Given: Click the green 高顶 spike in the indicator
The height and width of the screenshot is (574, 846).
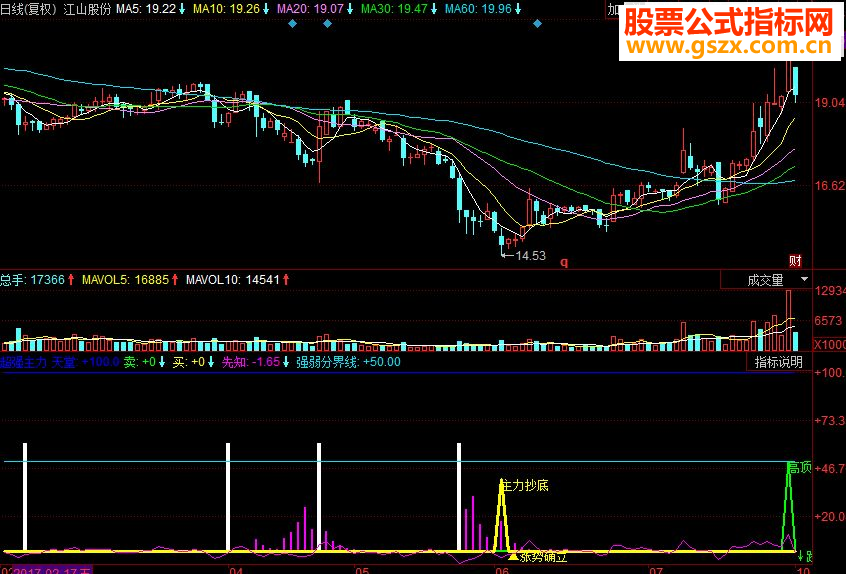Looking at the screenshot, I should click(x=788, y=507).
